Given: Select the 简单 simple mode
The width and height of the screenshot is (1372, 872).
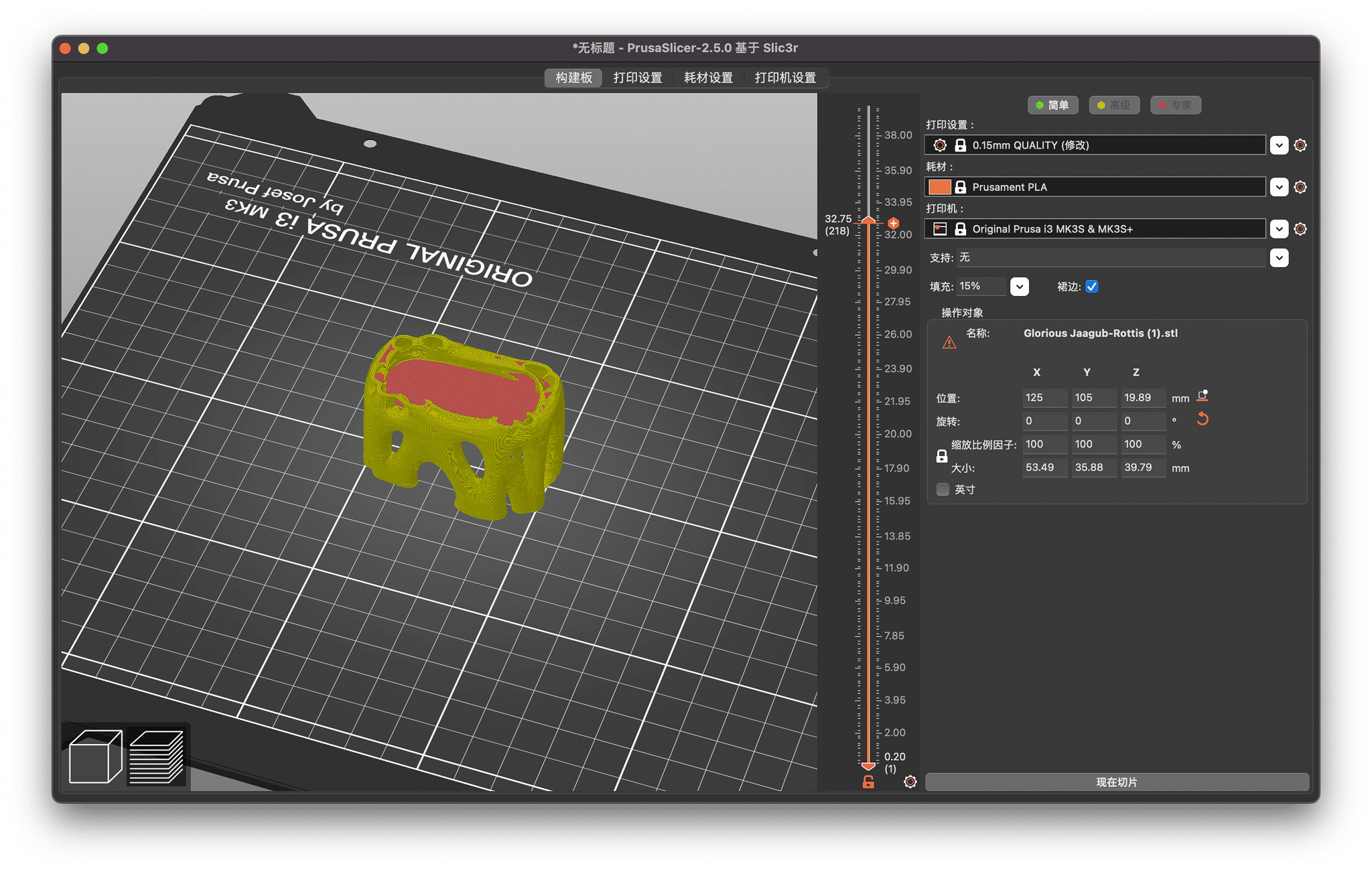Looking at the screenshot, I should click(1052, 105).
